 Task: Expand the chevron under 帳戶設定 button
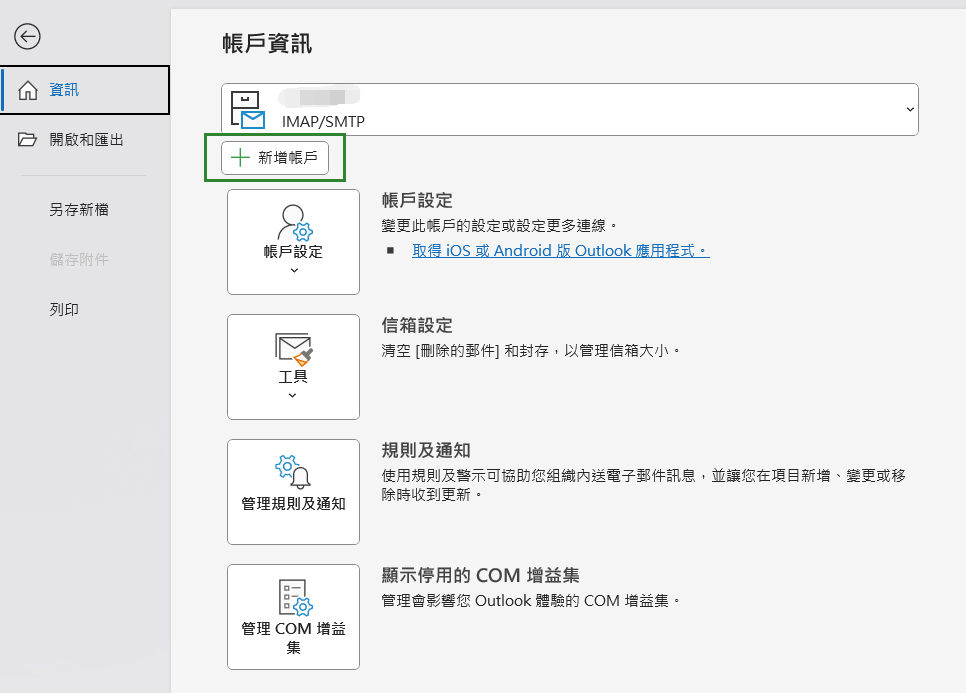293,270
